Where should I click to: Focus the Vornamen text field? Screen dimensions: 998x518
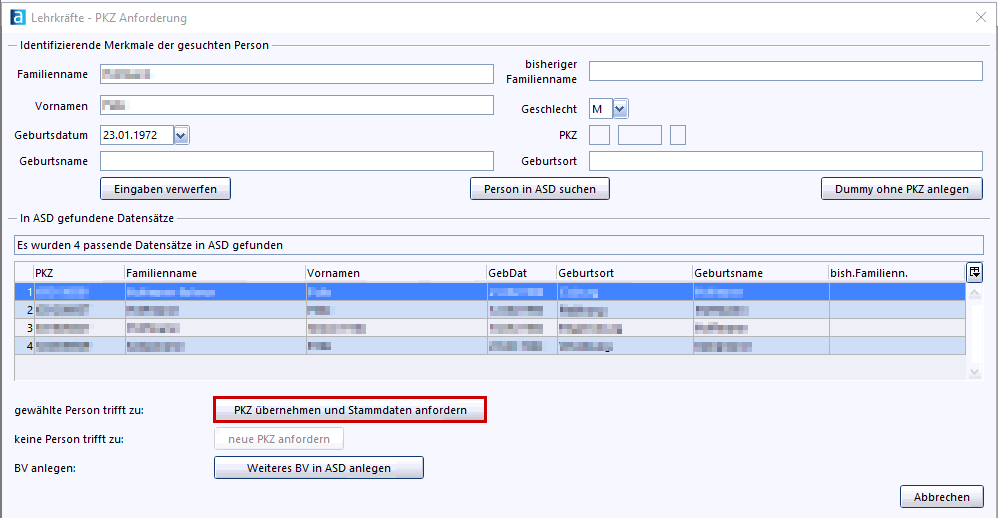click(x=296, y=106)
